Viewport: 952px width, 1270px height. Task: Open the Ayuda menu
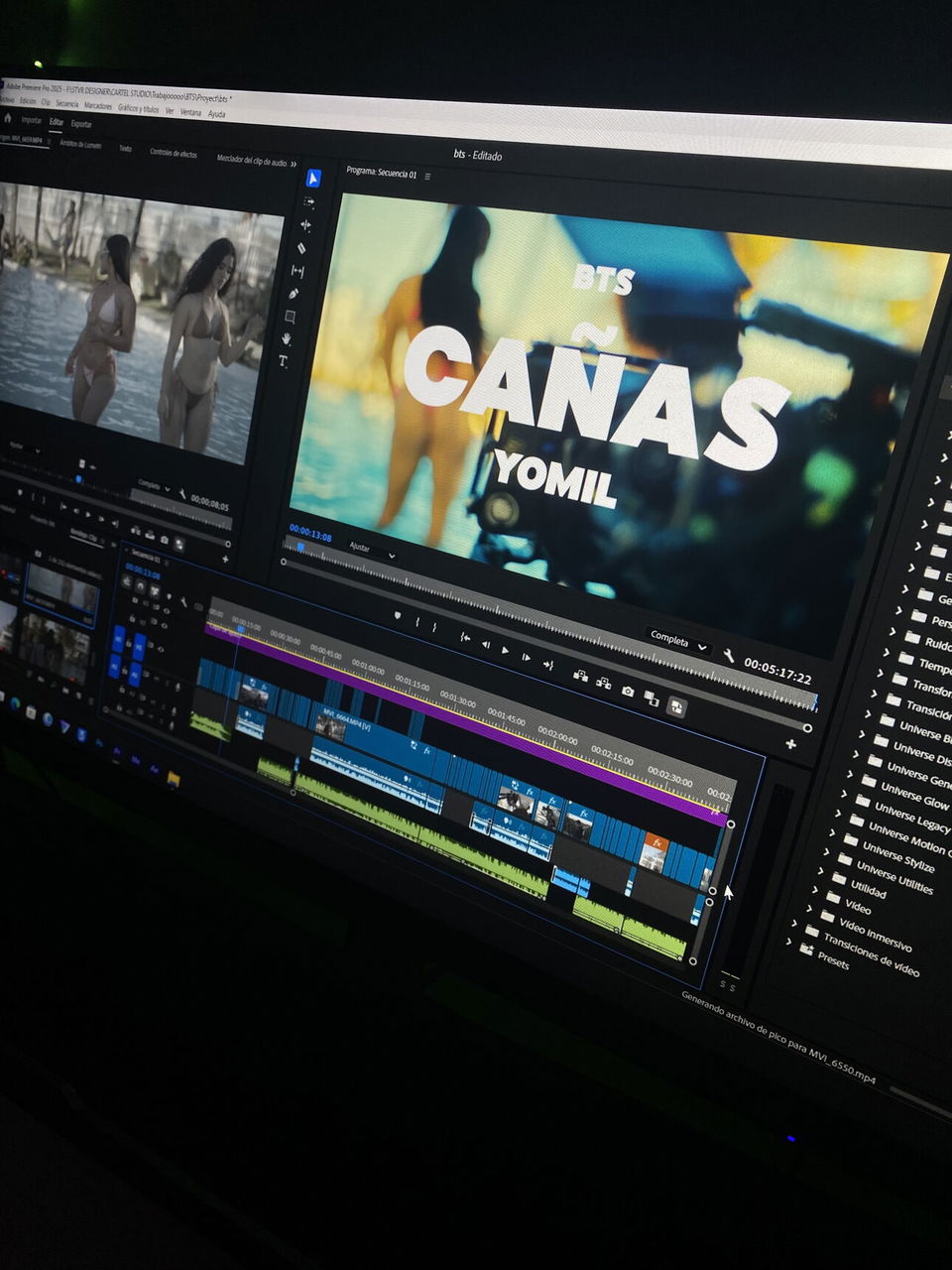(216, 114)
